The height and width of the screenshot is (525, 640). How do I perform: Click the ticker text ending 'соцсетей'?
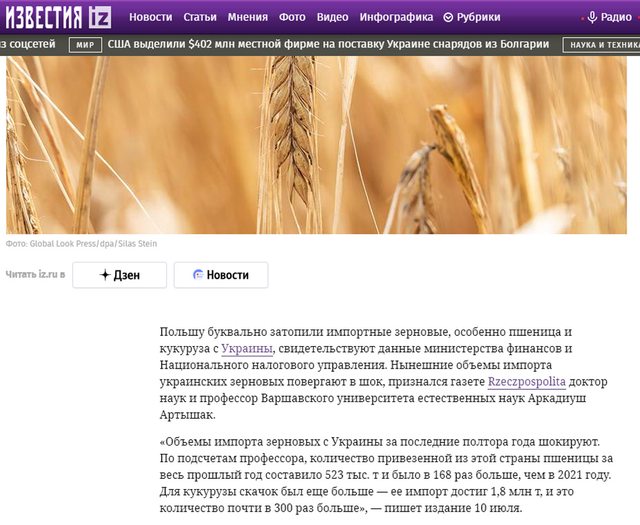click(28, 44)
